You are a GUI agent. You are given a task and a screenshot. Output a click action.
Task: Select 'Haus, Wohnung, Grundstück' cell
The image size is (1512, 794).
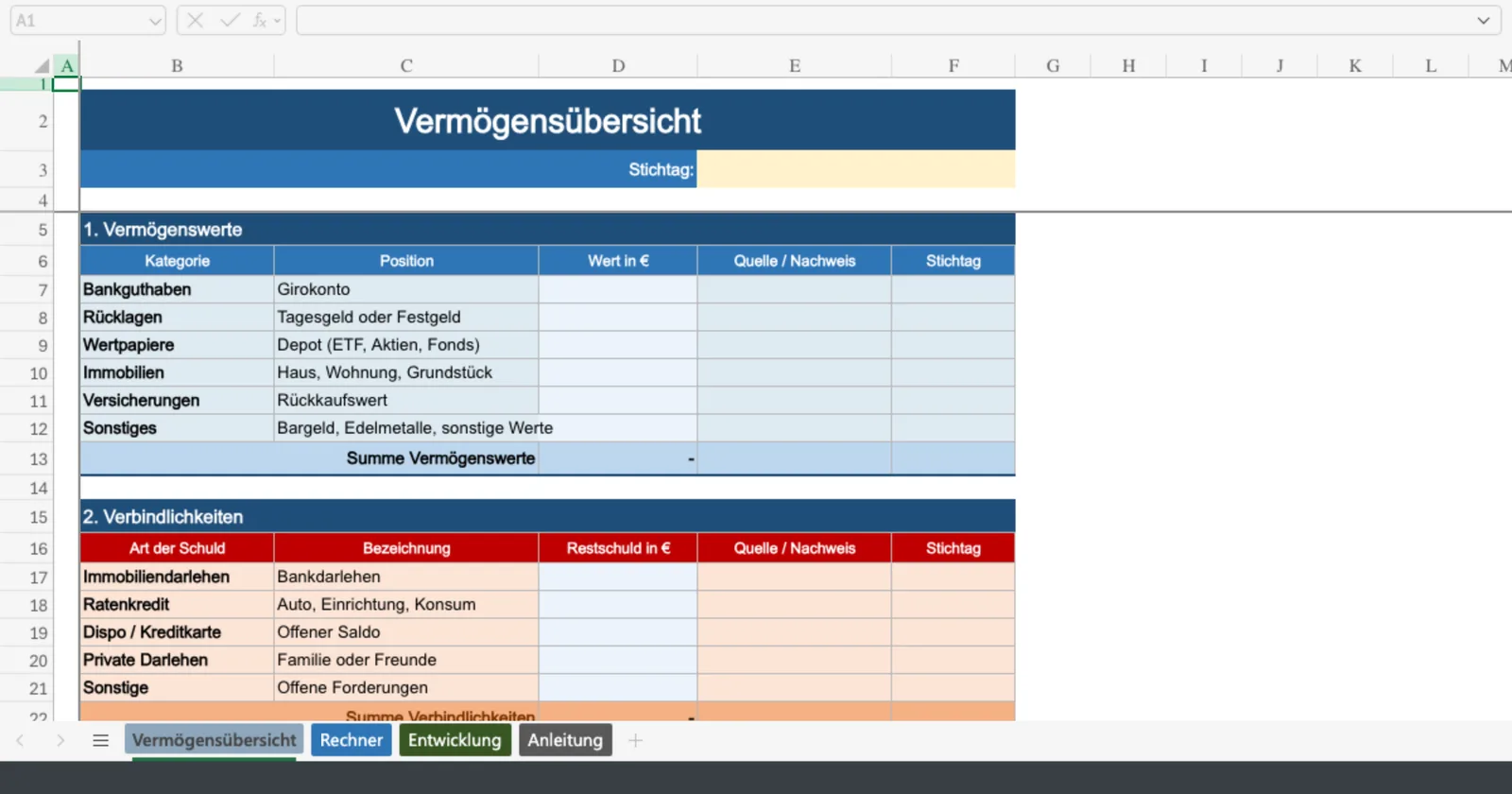[406, 372]
